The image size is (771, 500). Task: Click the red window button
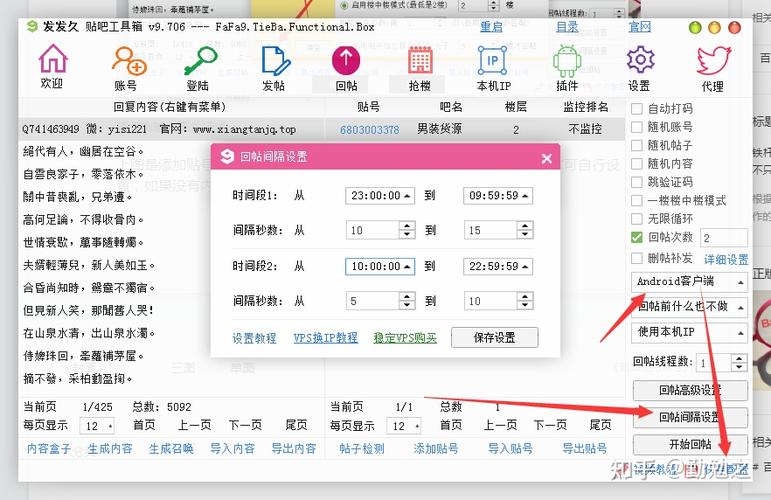click(734, 28)
